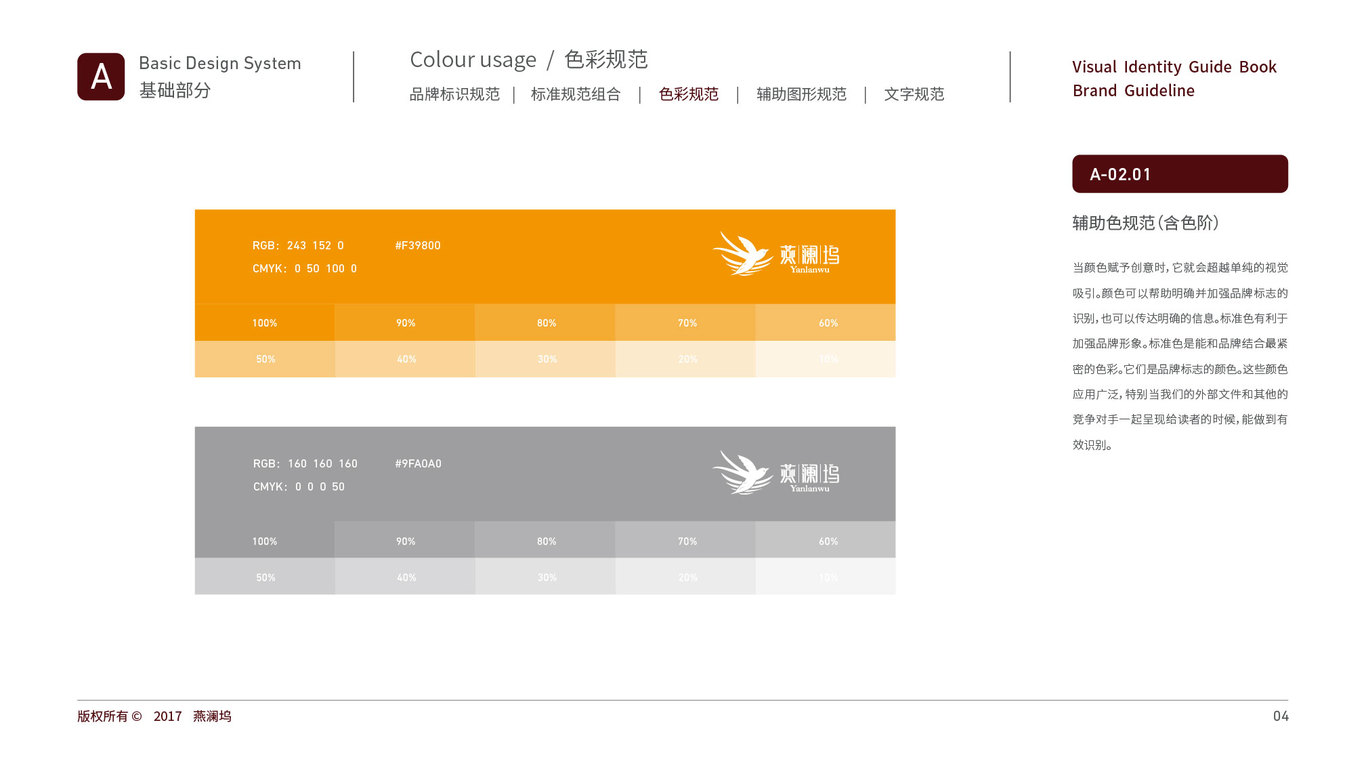Select the orange 30% tint swatch
The image size is (1366, 768).
[x=545, y=359]
